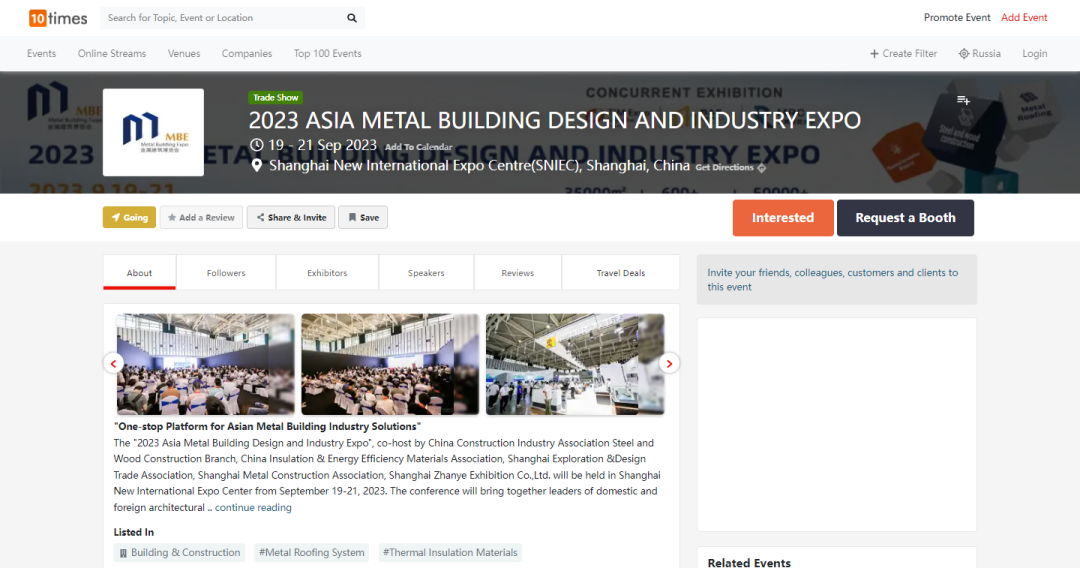This screenshot has width=1080, height=568.
Task: Open the Companies menu item
Action: click(247, 54)
